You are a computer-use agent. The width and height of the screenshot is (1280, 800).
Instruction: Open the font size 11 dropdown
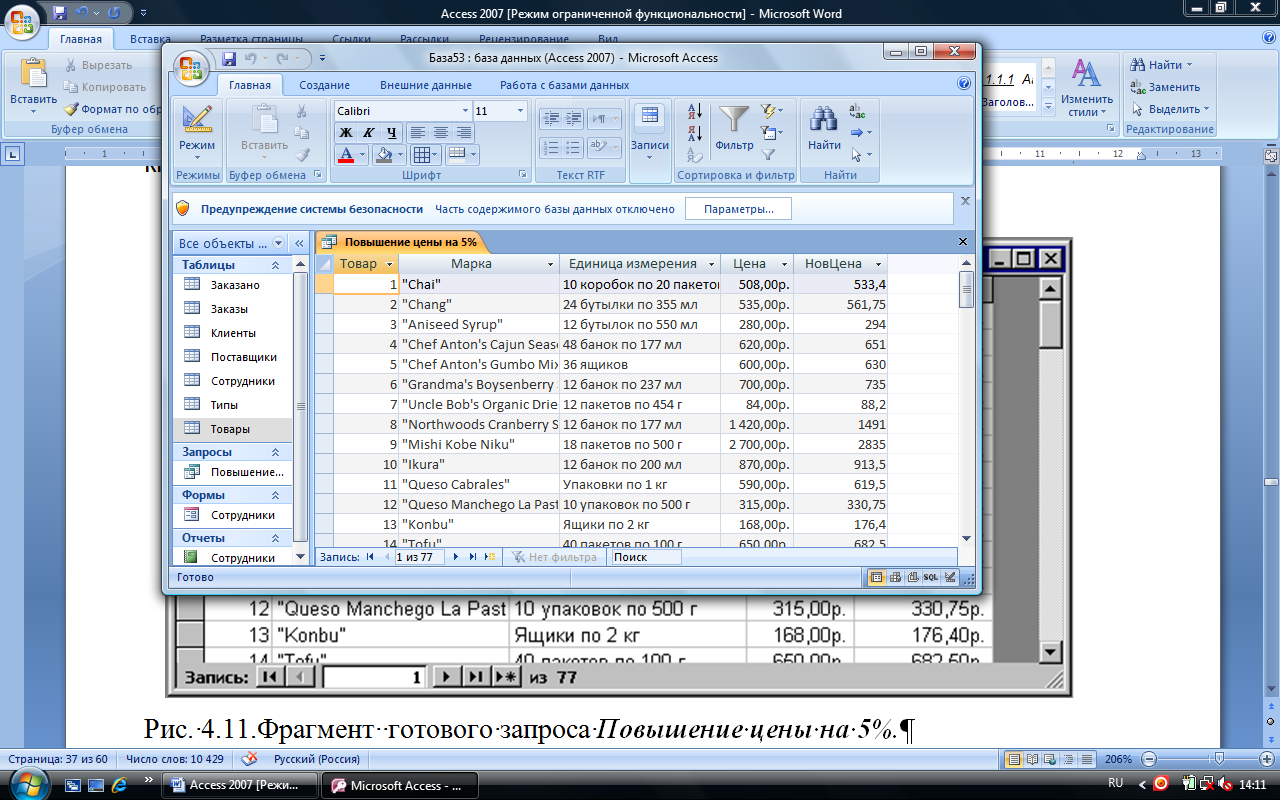pyautogui.click(x=520, y=111)
